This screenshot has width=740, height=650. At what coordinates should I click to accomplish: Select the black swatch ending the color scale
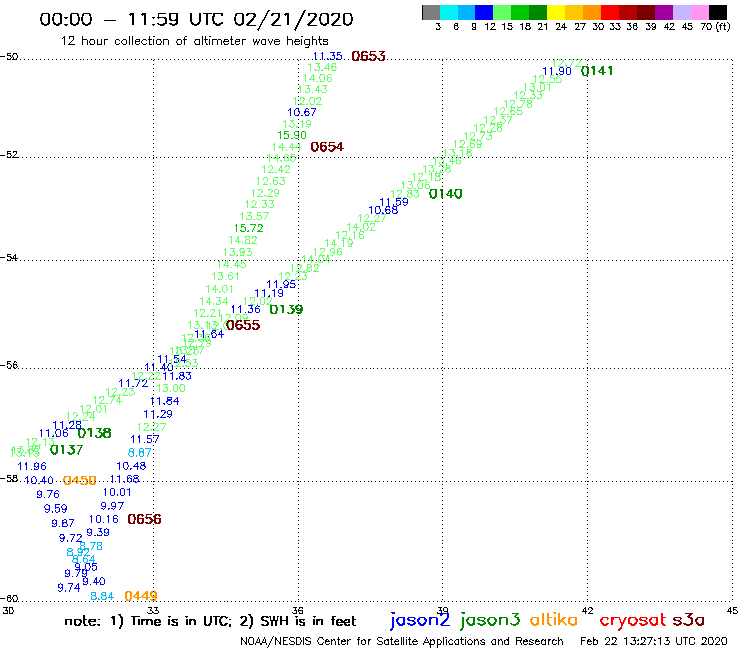[717, 12]
